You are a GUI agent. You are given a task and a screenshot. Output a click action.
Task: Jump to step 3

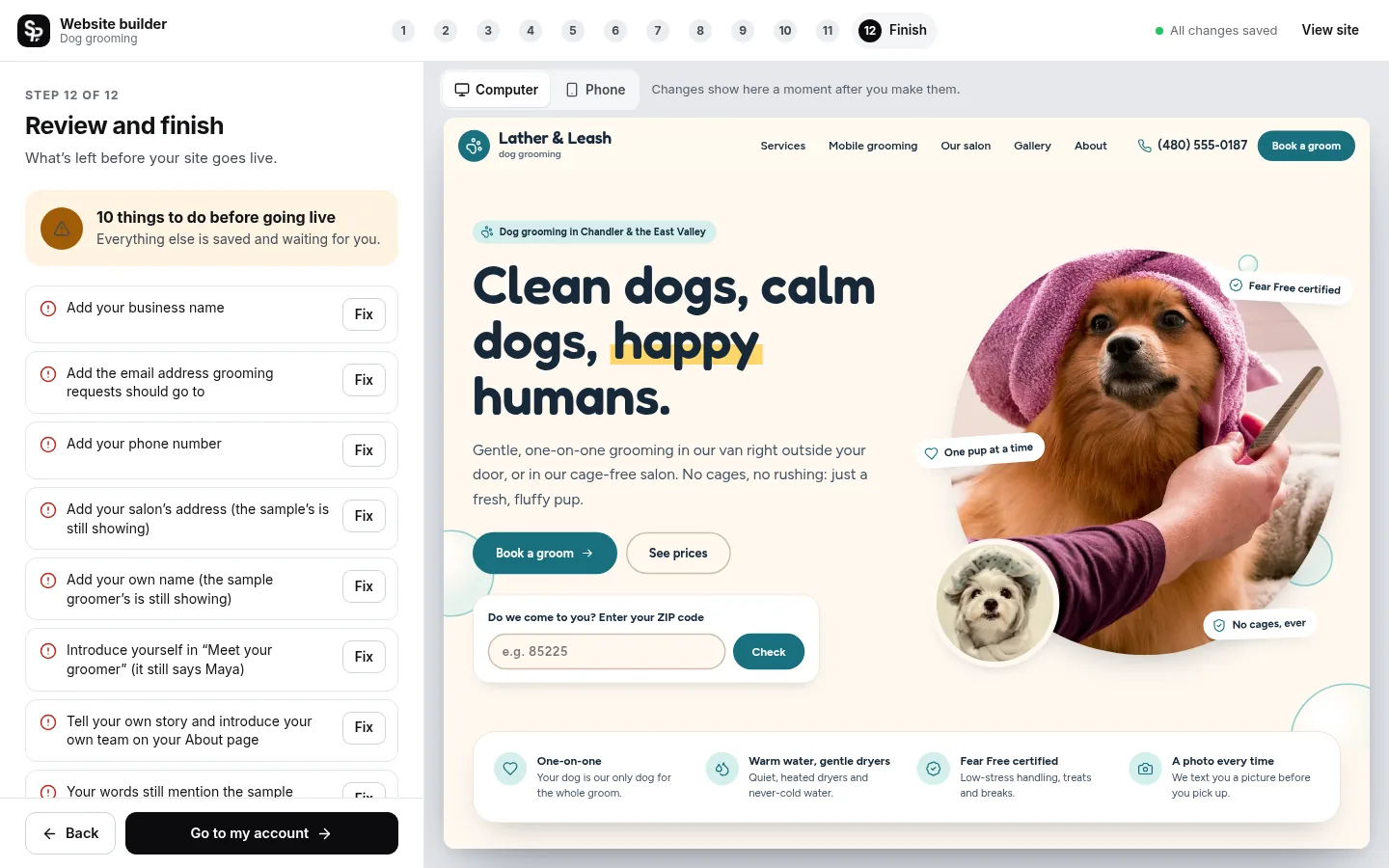click(x=488, y=31)
